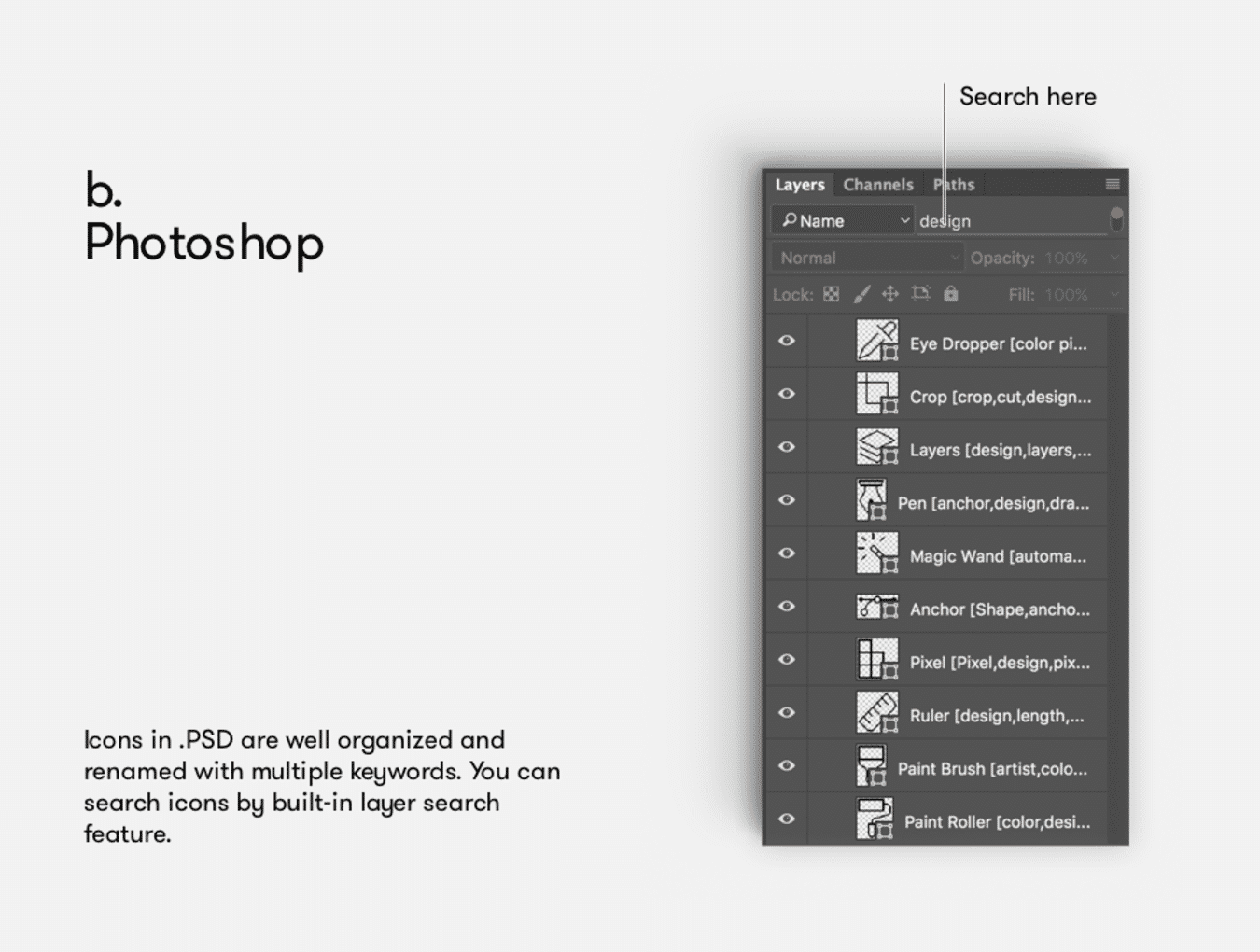Open the Layers panel hamburger menu

pyautogui.click(x=1113, y=185)
